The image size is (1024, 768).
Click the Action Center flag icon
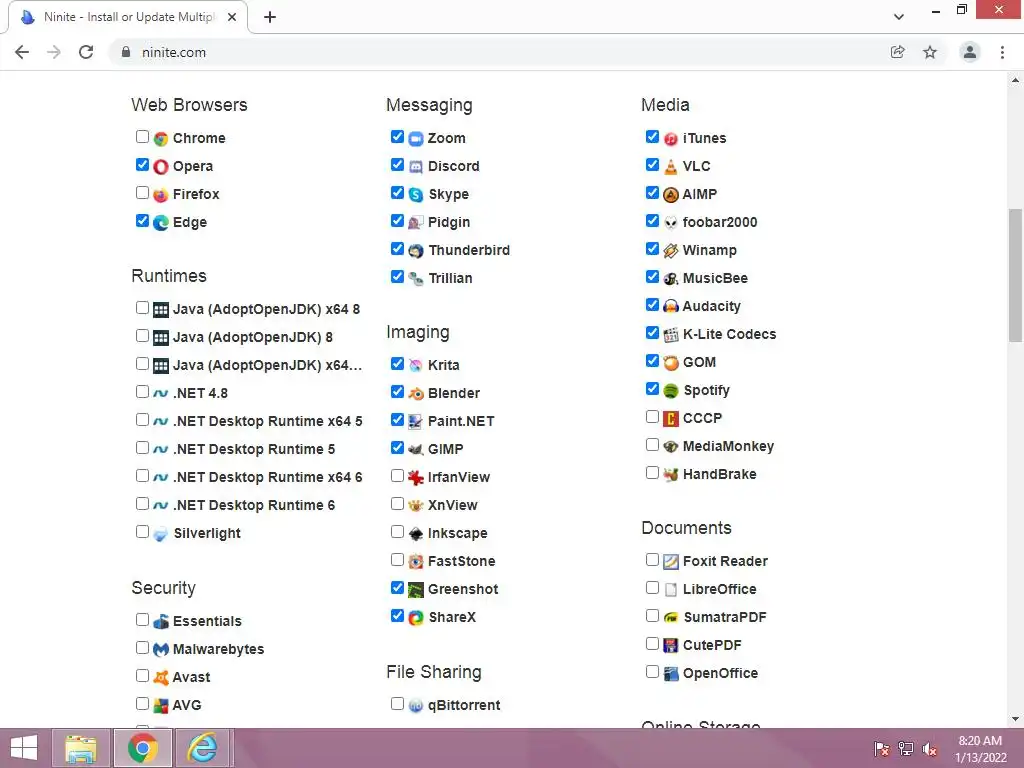882,749
